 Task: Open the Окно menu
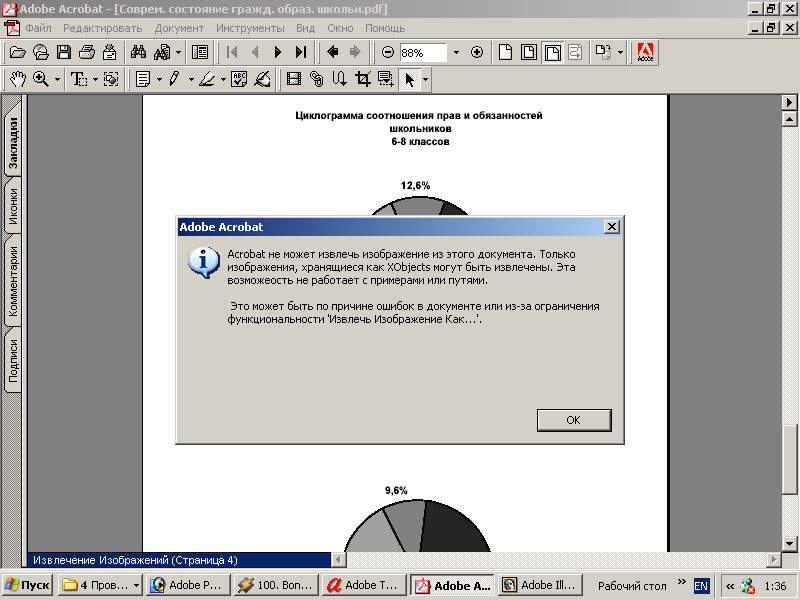coord(340,28)
